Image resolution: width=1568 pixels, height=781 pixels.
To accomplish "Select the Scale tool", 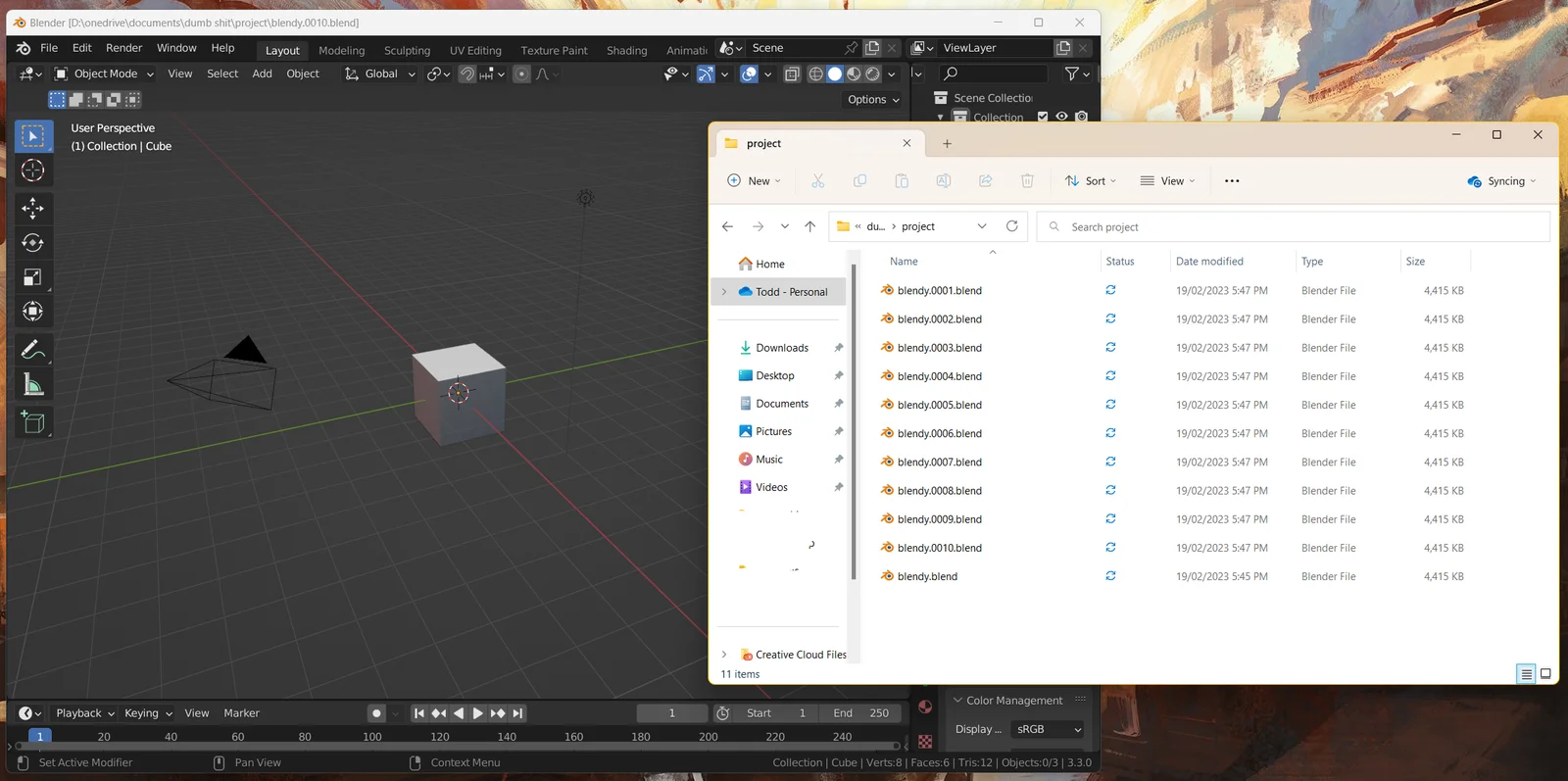I will coord(32,277).
